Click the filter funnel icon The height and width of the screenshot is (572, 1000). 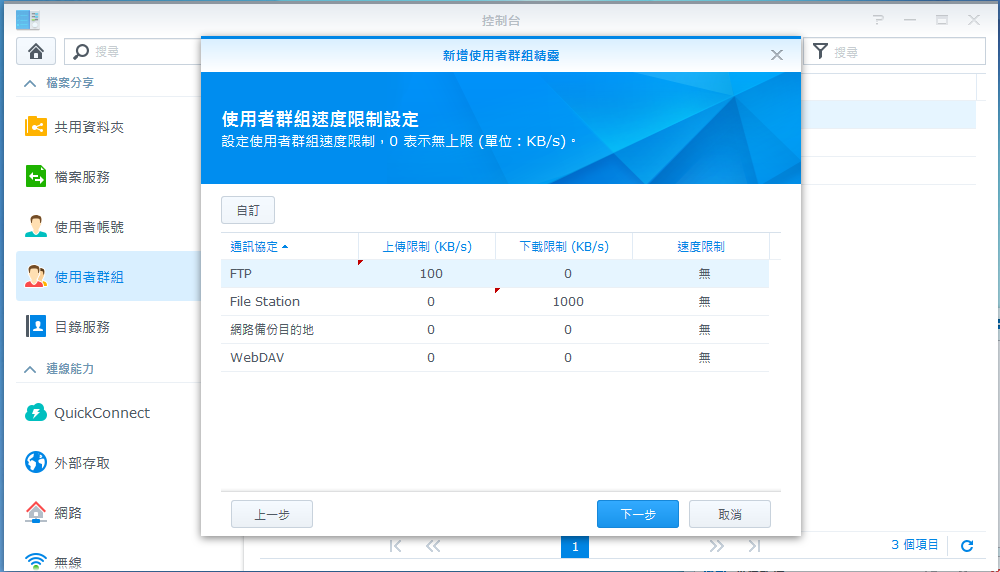point(821,52)
